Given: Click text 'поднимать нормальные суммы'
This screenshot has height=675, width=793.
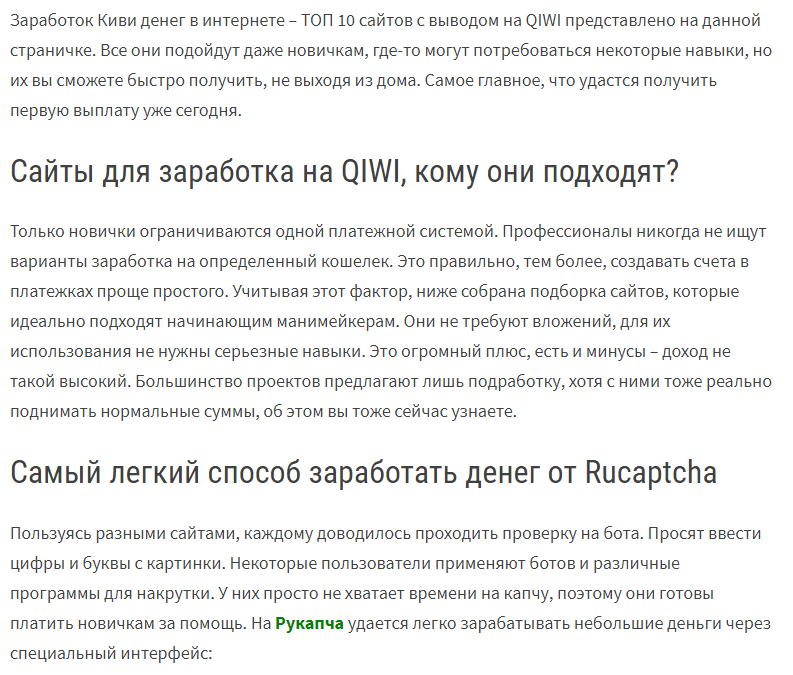Looking at the screenshot, I should point(135,412).
